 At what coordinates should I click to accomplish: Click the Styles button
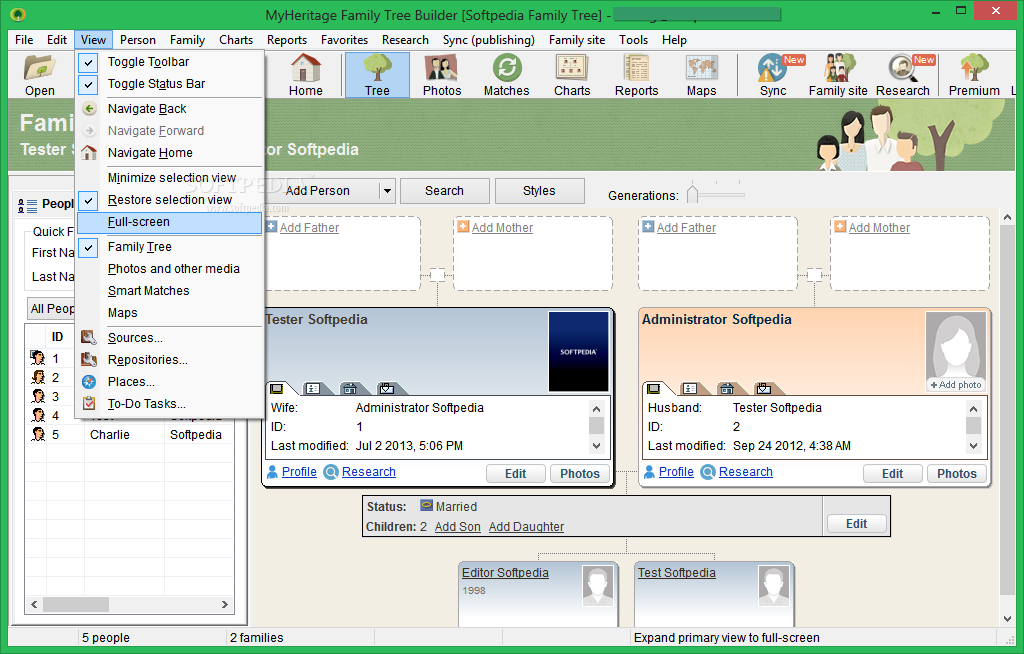pyautogui.click(x=539, y=191)
